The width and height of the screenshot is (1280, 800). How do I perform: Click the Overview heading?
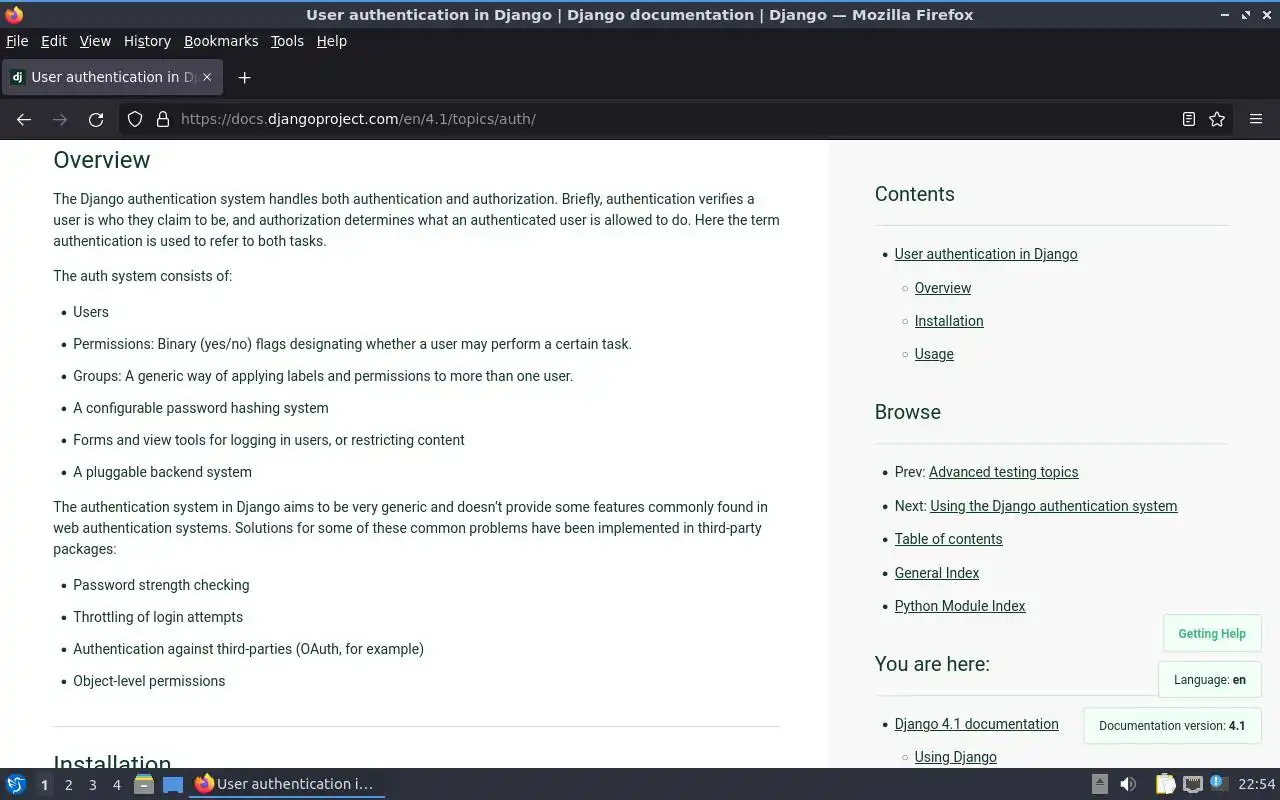101,160
